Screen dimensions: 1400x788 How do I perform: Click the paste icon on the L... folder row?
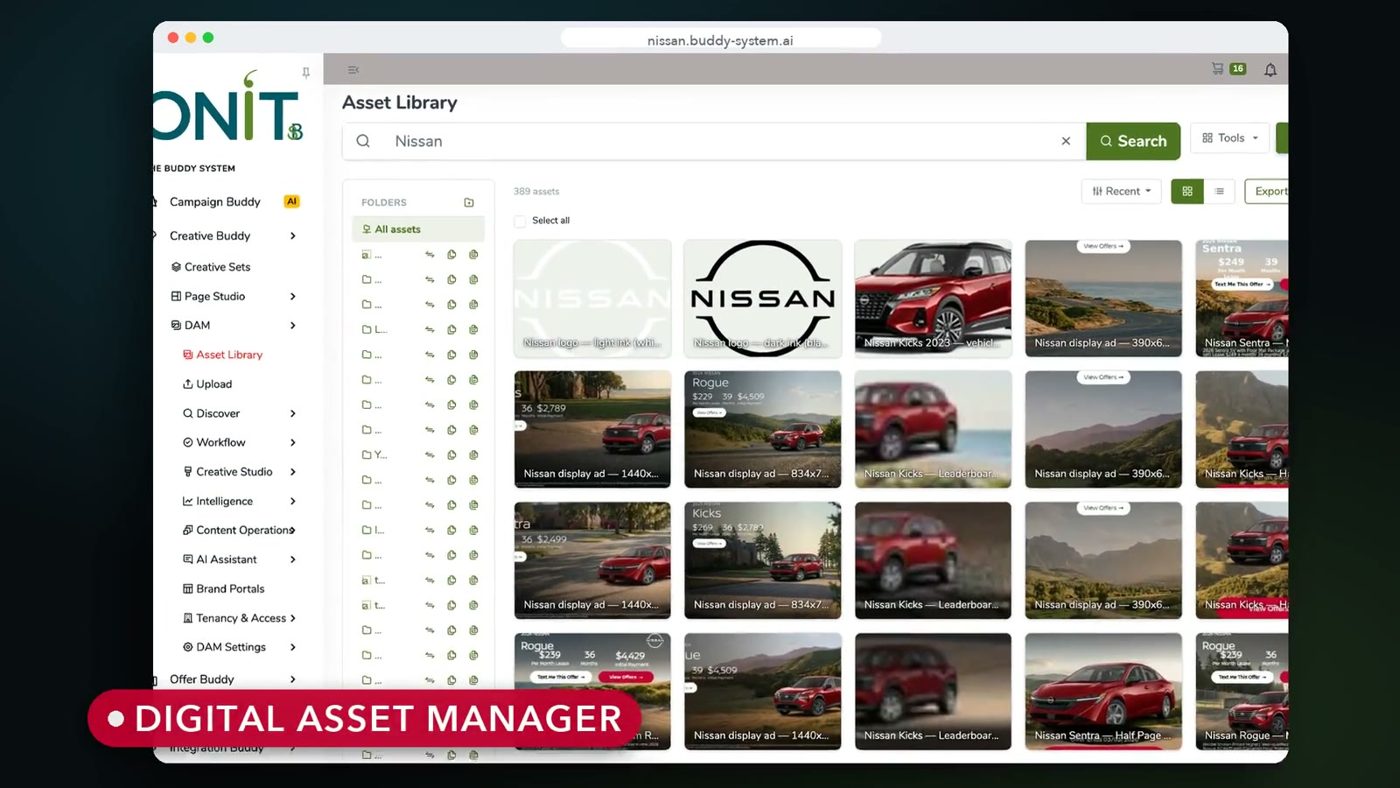click(x=474, y=330)
